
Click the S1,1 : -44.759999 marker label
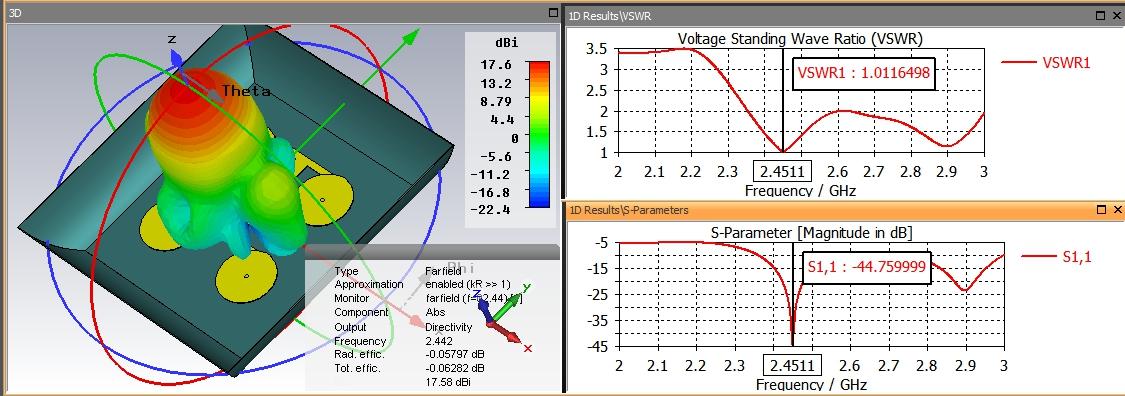pyautogui.click(x=866, y=268)
